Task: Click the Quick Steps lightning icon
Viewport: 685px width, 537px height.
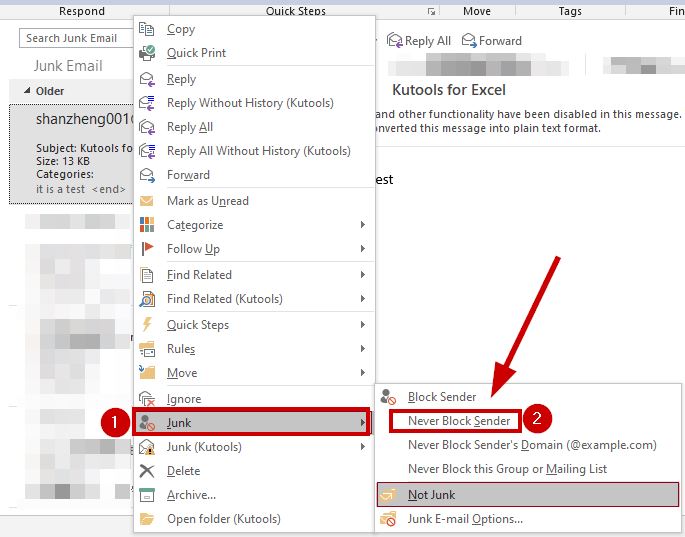Action: pyautogui.click(x=147, y=325)
